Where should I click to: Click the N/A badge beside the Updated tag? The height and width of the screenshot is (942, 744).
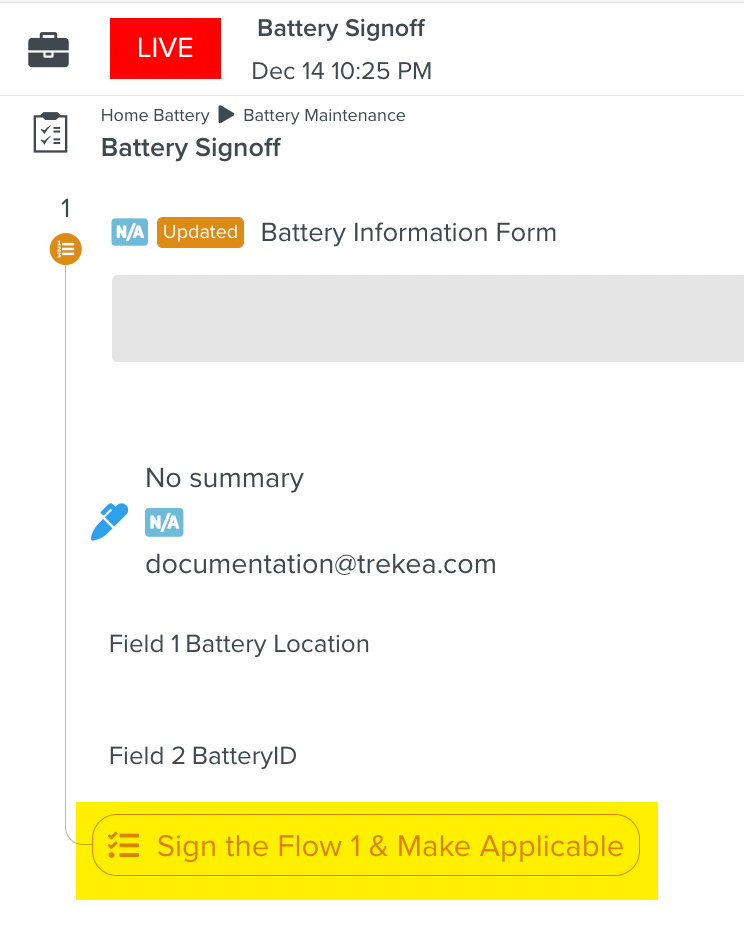coord(130,232)
